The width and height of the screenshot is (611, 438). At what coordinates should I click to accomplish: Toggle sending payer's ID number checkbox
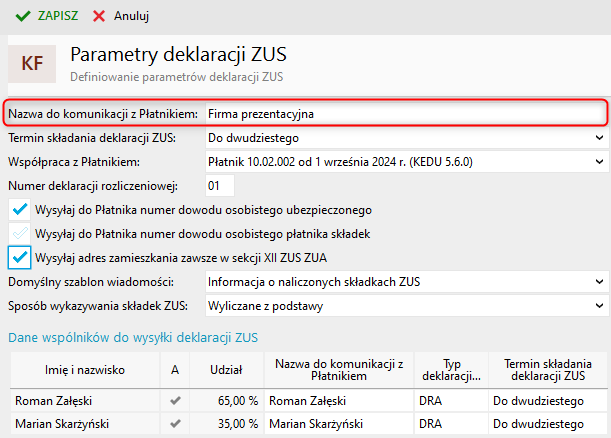tap(20, 233)
